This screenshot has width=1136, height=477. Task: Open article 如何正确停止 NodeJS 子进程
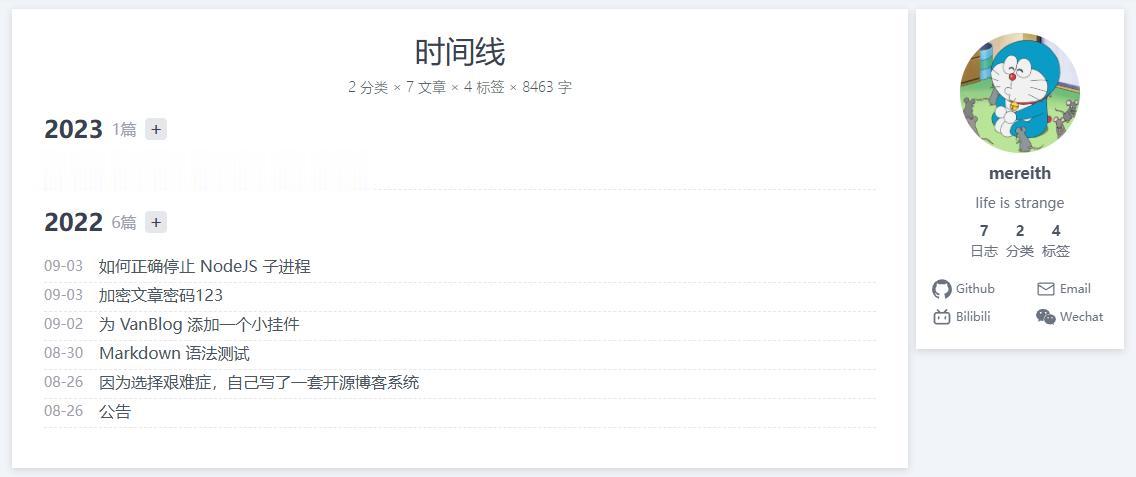[x=204, y=266]
